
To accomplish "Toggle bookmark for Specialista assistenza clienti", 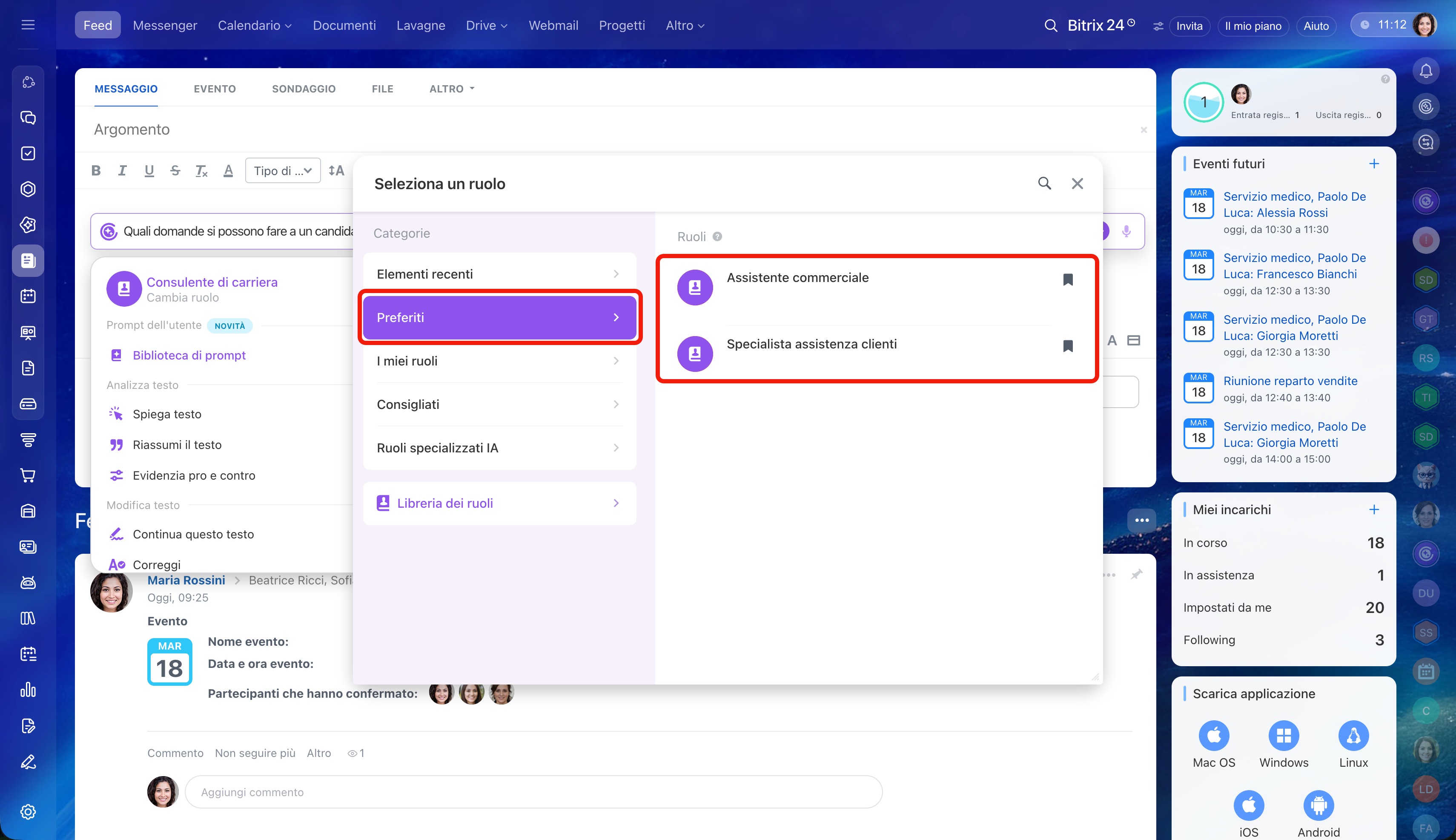I will pos(1067,346).
